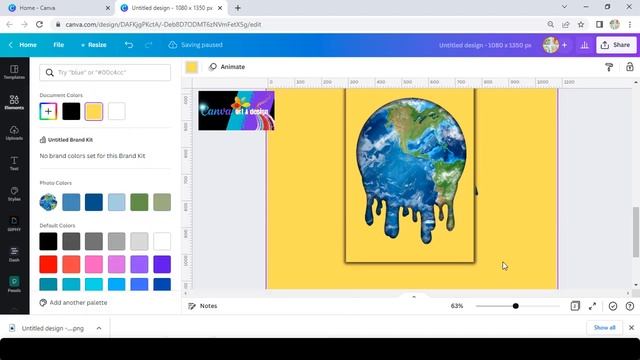Click the design title in the header
Image resolution: width=640 pixels, height=360 pixels.
tap(485, 45)
